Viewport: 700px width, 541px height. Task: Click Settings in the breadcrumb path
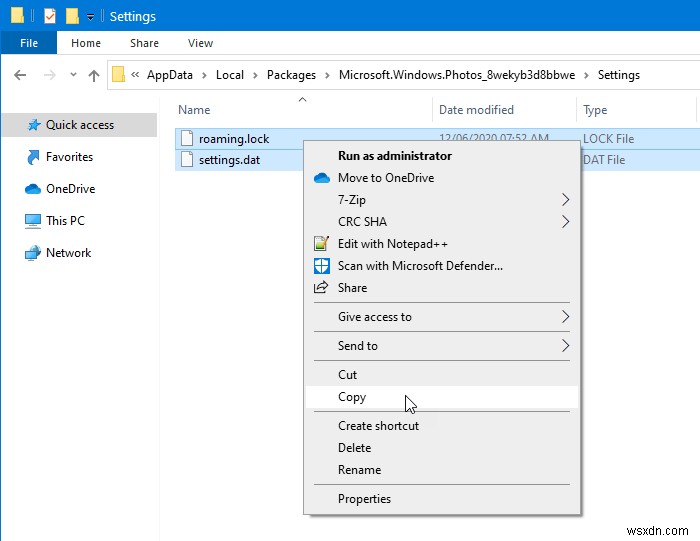coord(619,75)
